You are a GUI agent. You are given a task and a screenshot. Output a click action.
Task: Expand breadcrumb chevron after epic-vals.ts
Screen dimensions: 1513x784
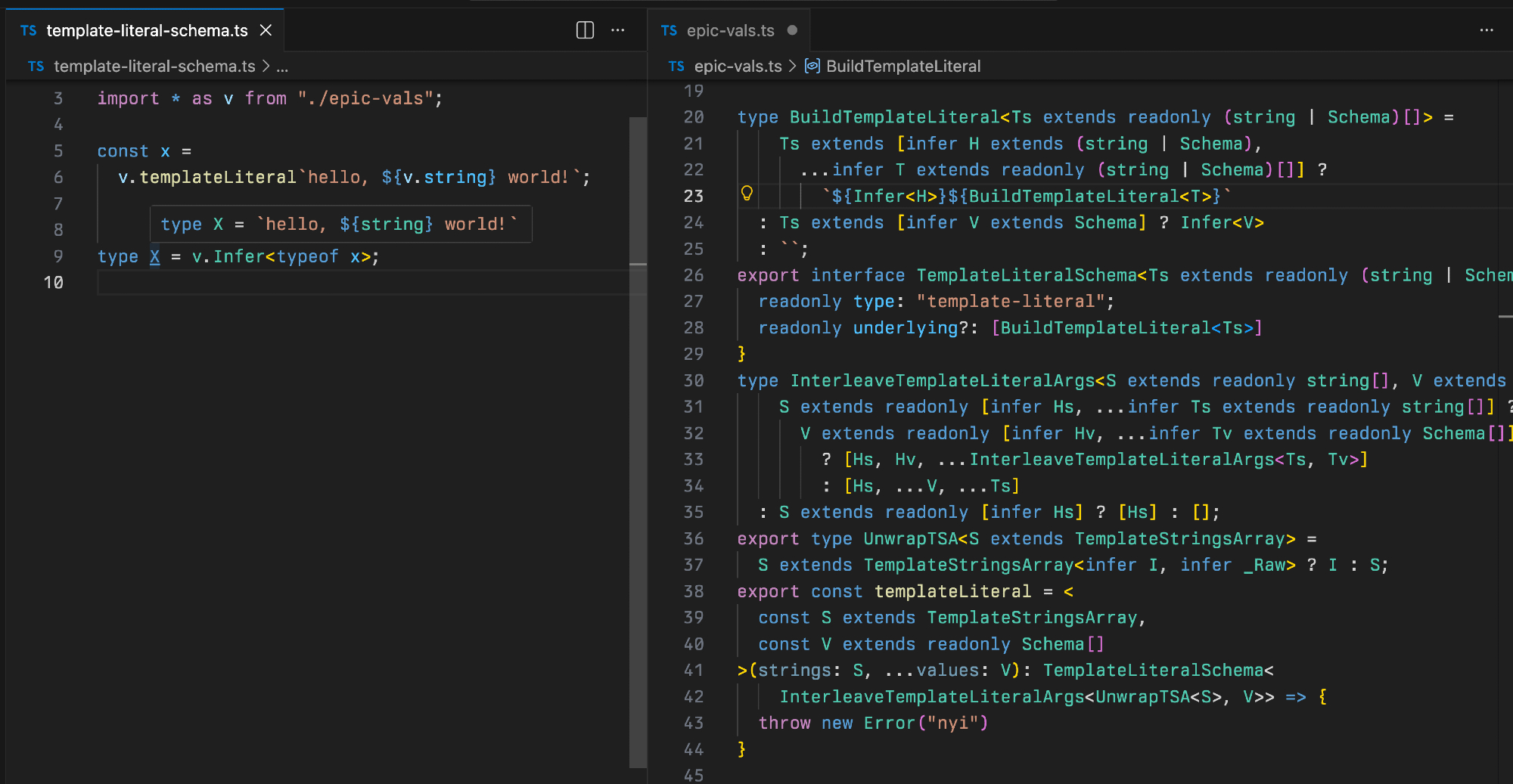pyautogui.click(x=792, y=67)
